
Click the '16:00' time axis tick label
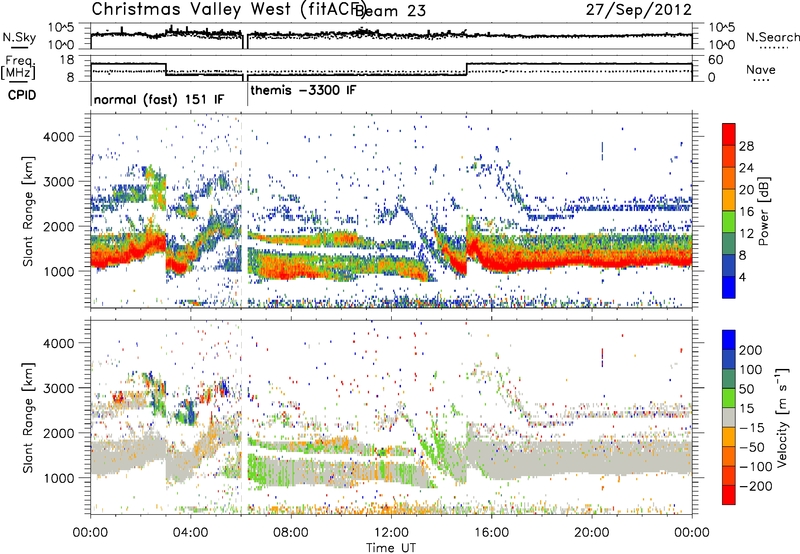tap(491, 533)
